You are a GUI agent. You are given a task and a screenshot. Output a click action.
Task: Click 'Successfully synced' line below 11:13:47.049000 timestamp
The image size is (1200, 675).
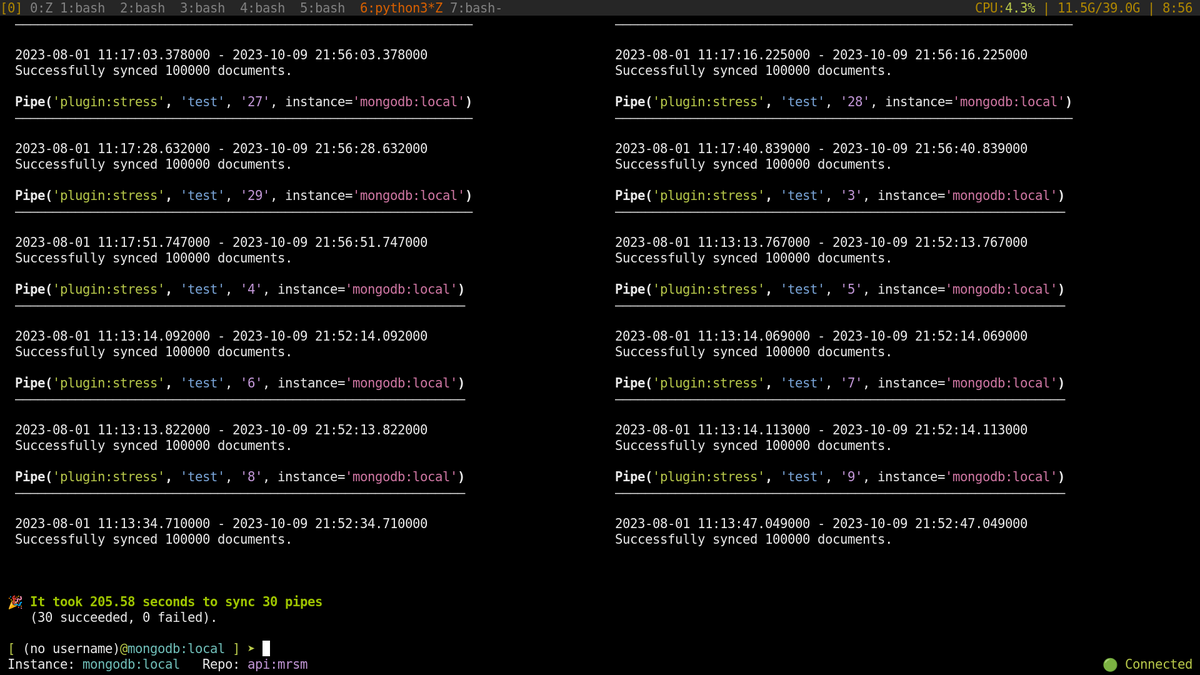pyautogui.click(x=753, y=540)
